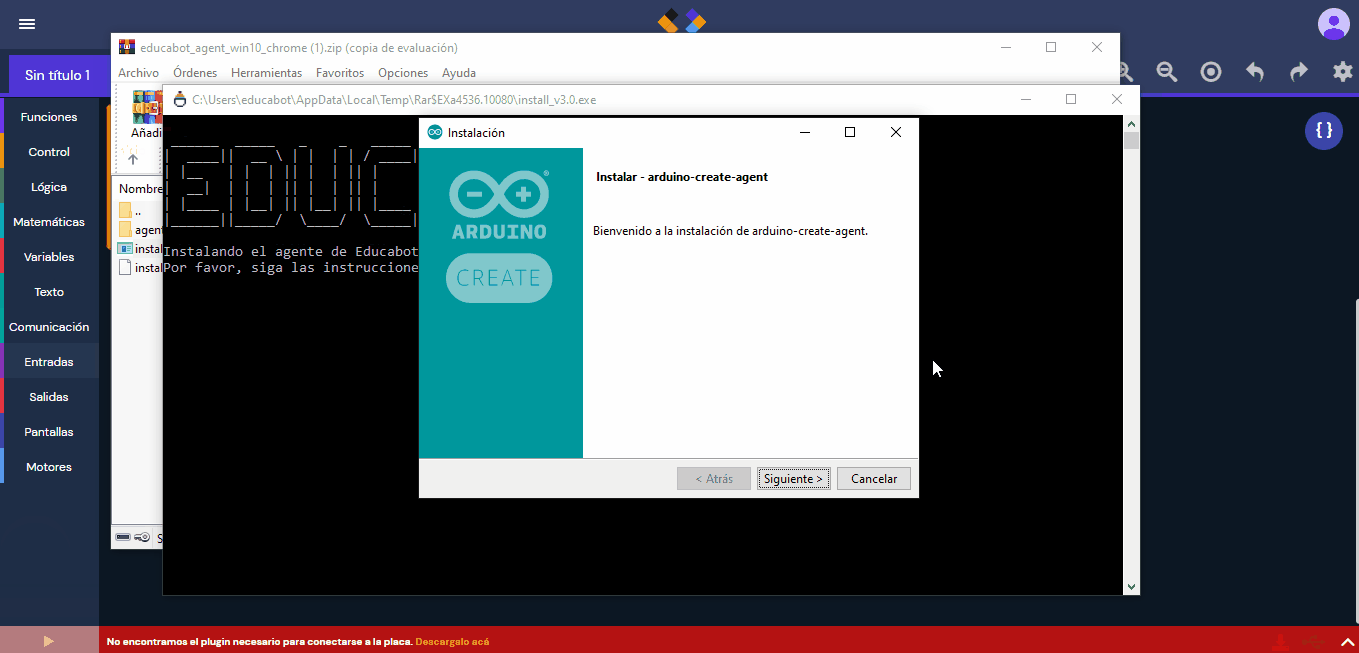Open the Herramientas menu in WinRAR
This screenshot has width=1359, height=653.
[x=266, y=73]
